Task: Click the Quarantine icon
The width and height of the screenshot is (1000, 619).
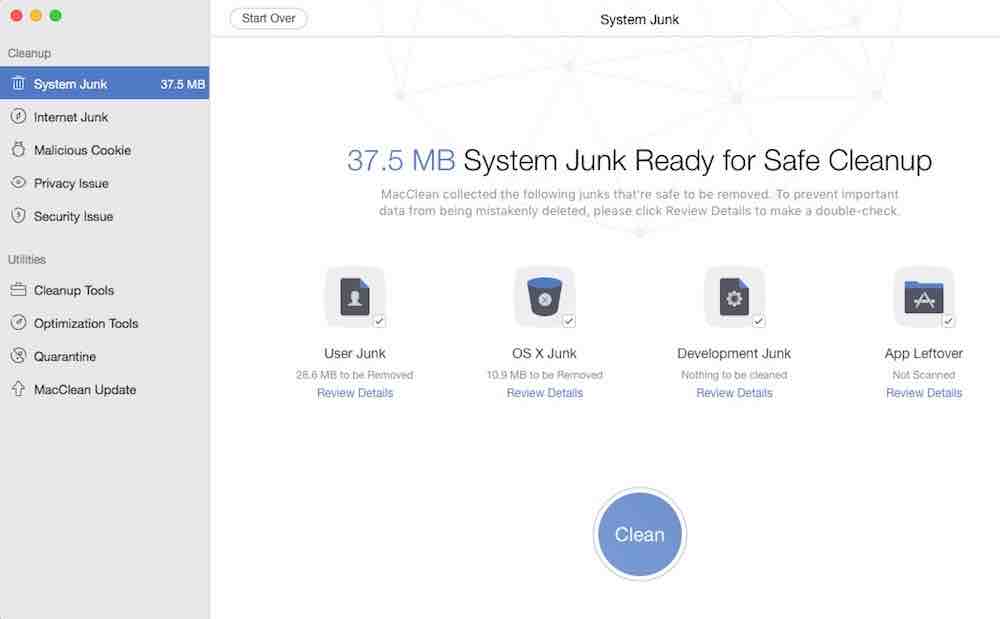Action: (18, 356)
